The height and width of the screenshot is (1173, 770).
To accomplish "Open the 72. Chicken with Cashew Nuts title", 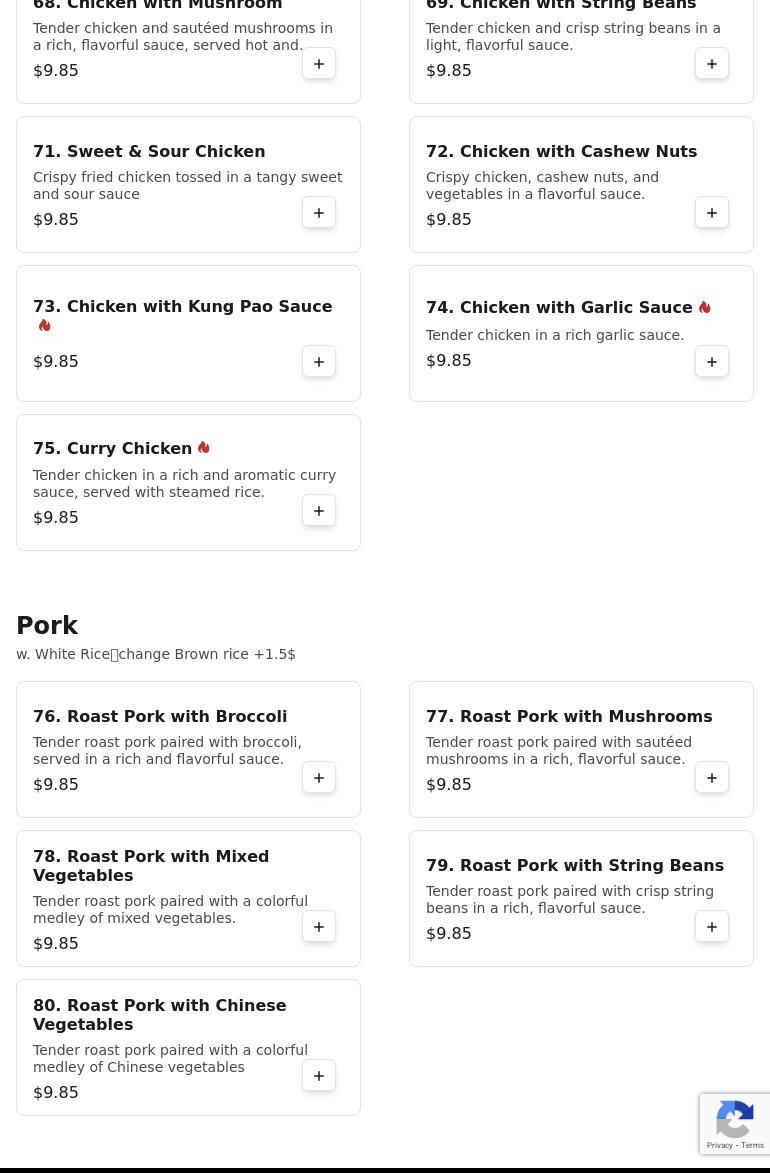I will (561, 151).
